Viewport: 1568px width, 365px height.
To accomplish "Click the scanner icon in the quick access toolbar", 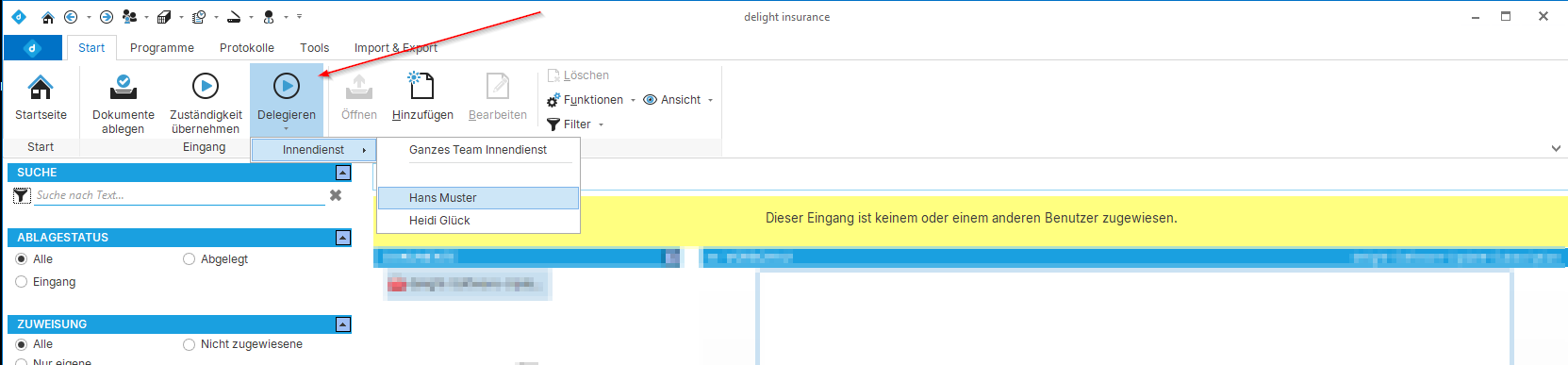I will [234, 17].
